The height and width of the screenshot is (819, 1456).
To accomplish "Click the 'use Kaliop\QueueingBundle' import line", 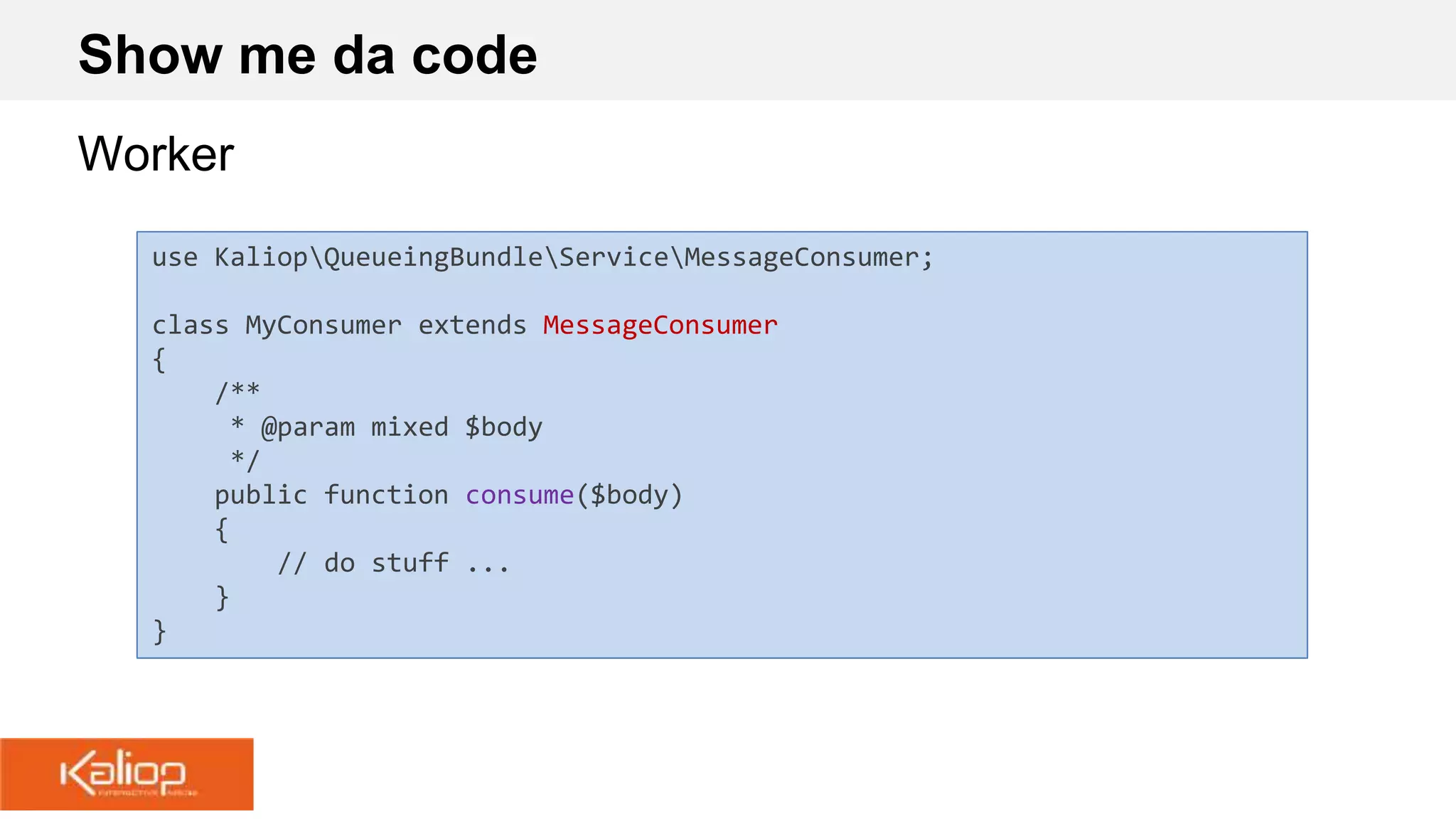I will click(x=542, y=257).
